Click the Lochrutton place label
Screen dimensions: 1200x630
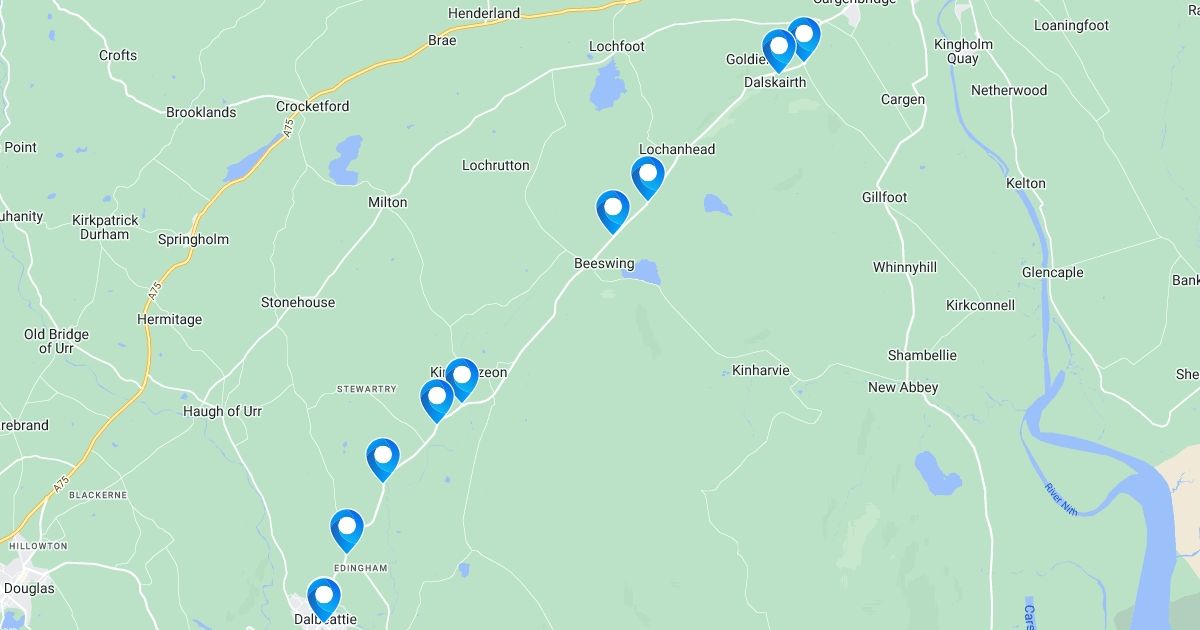(496, 165)
